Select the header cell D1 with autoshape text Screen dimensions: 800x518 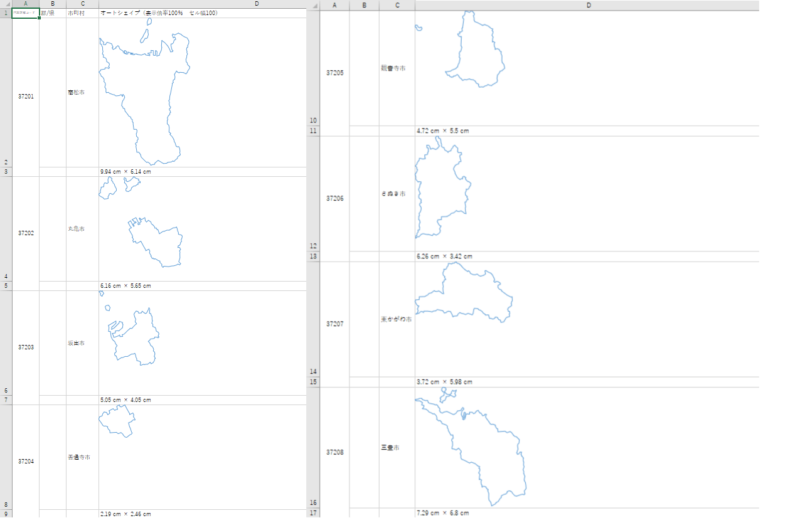pyautogui.click(x=203, y=13)
